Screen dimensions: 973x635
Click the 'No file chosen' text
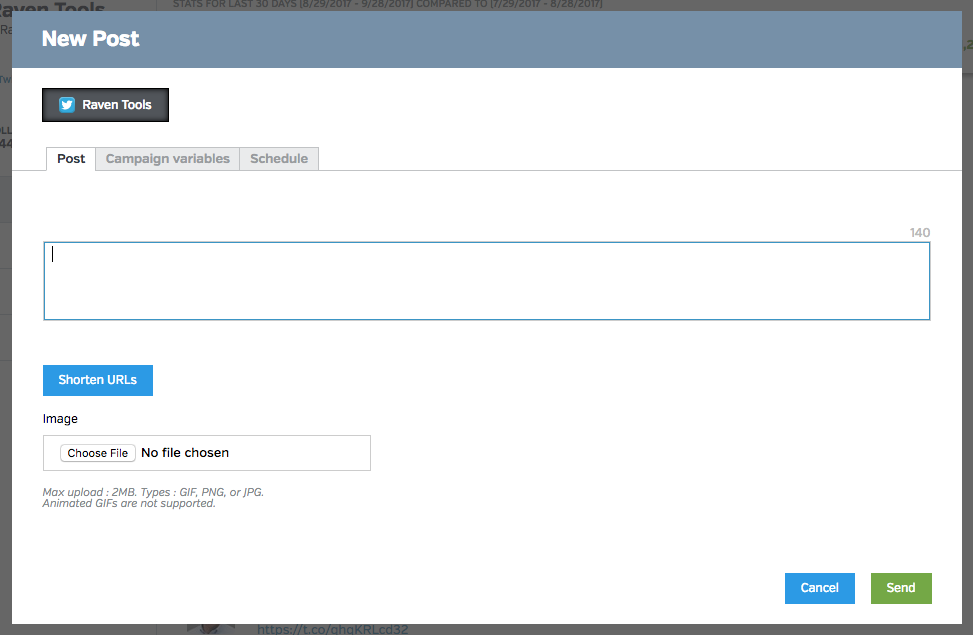click(185, 453)
